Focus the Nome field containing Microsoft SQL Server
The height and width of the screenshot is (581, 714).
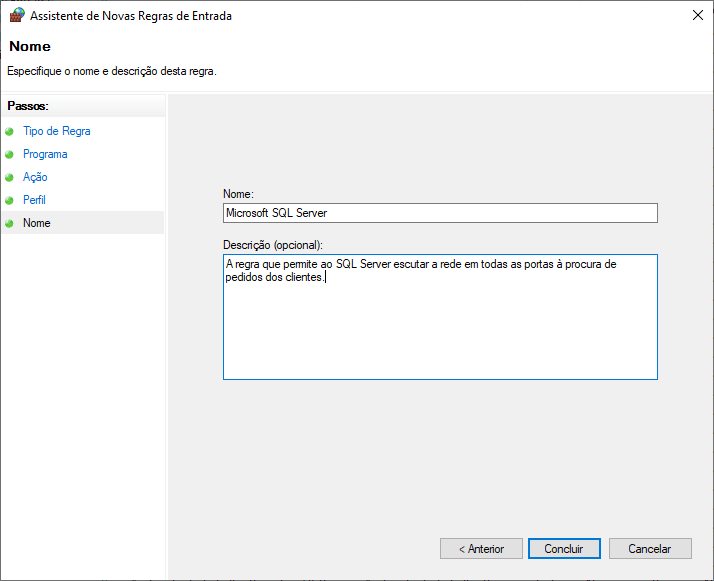pos(440,213)
